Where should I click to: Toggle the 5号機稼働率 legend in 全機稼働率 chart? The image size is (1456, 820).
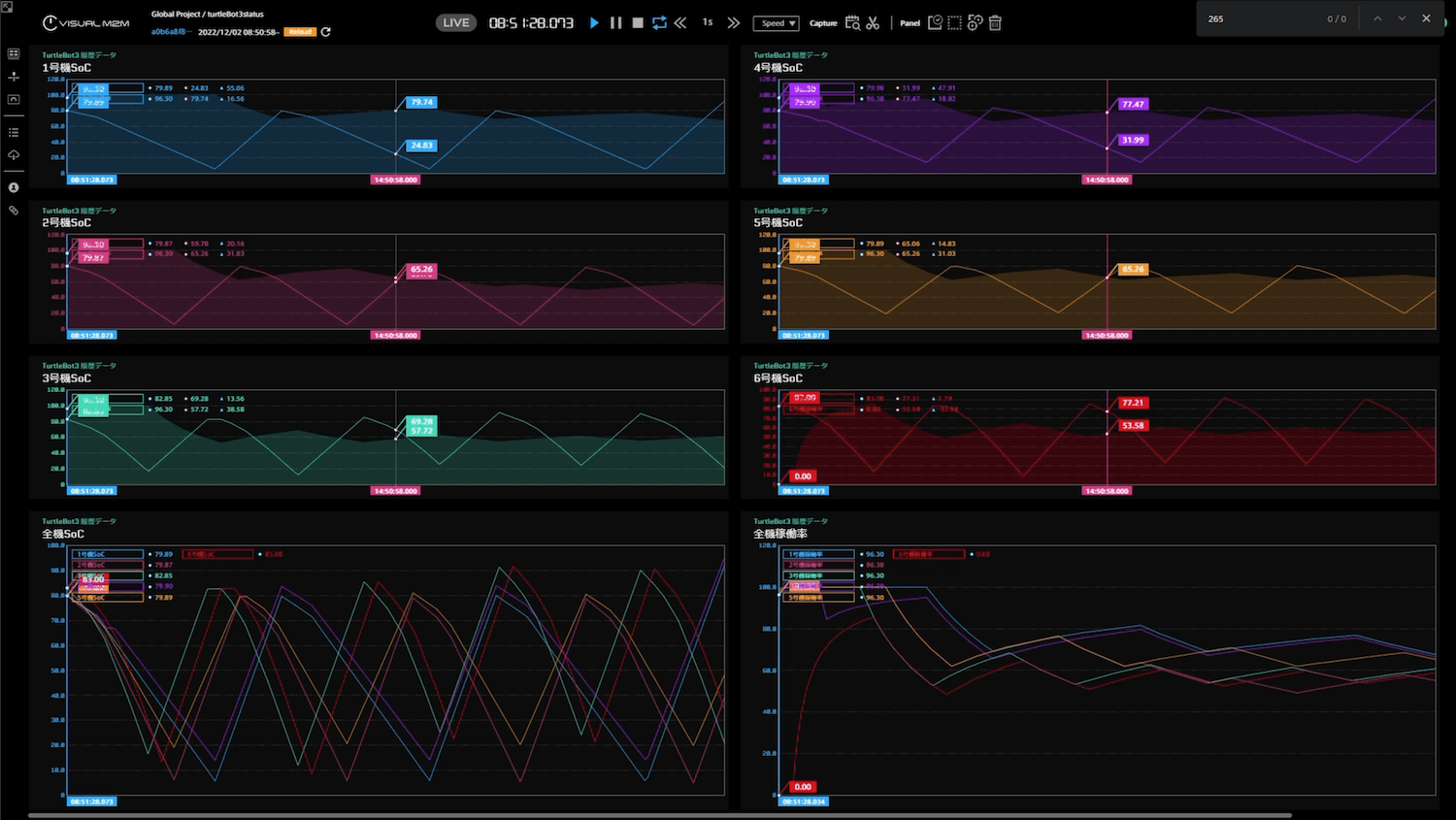pos(819,598)
